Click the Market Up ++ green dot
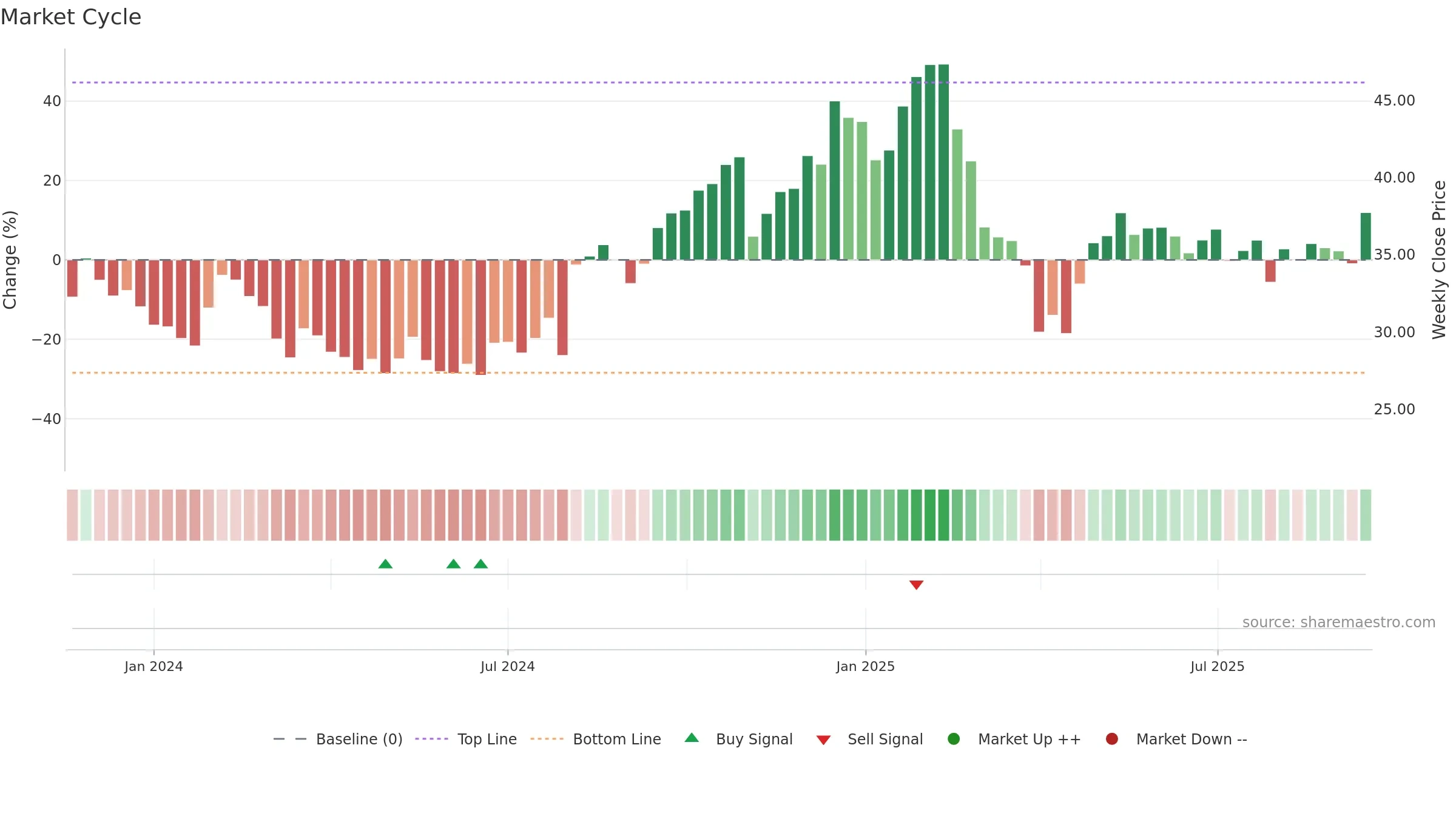 coord(954,739)
